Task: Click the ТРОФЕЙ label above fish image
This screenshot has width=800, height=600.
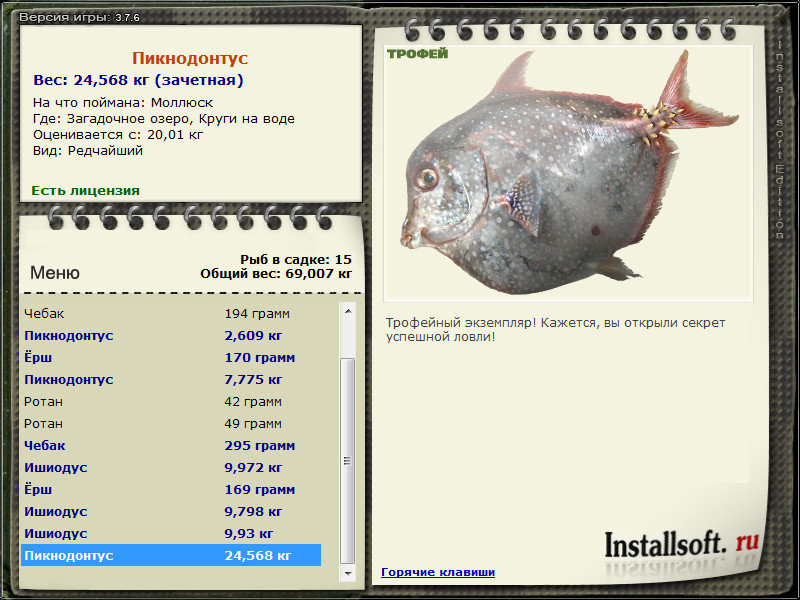Action: coord(417,54)
